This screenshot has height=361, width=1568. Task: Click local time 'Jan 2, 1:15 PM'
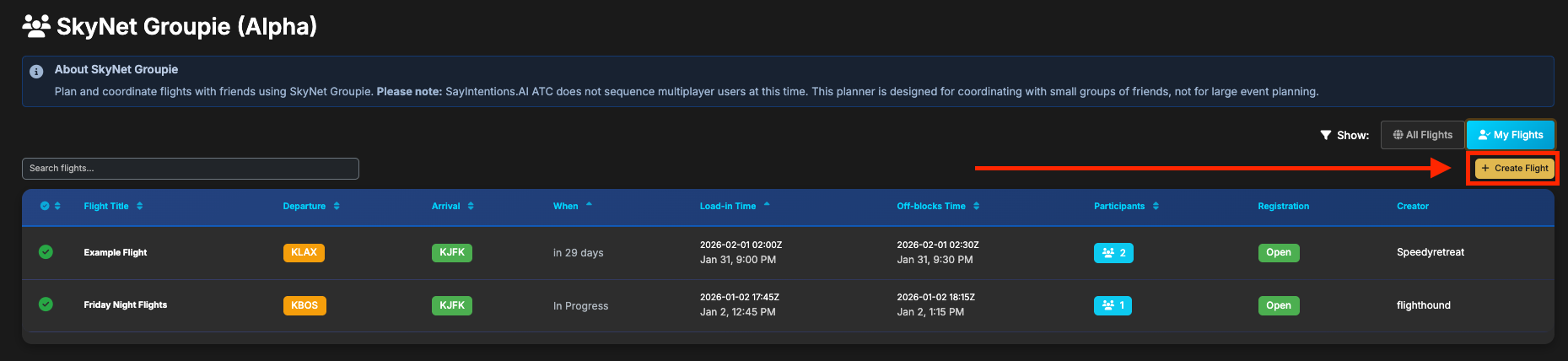[930, 312]
